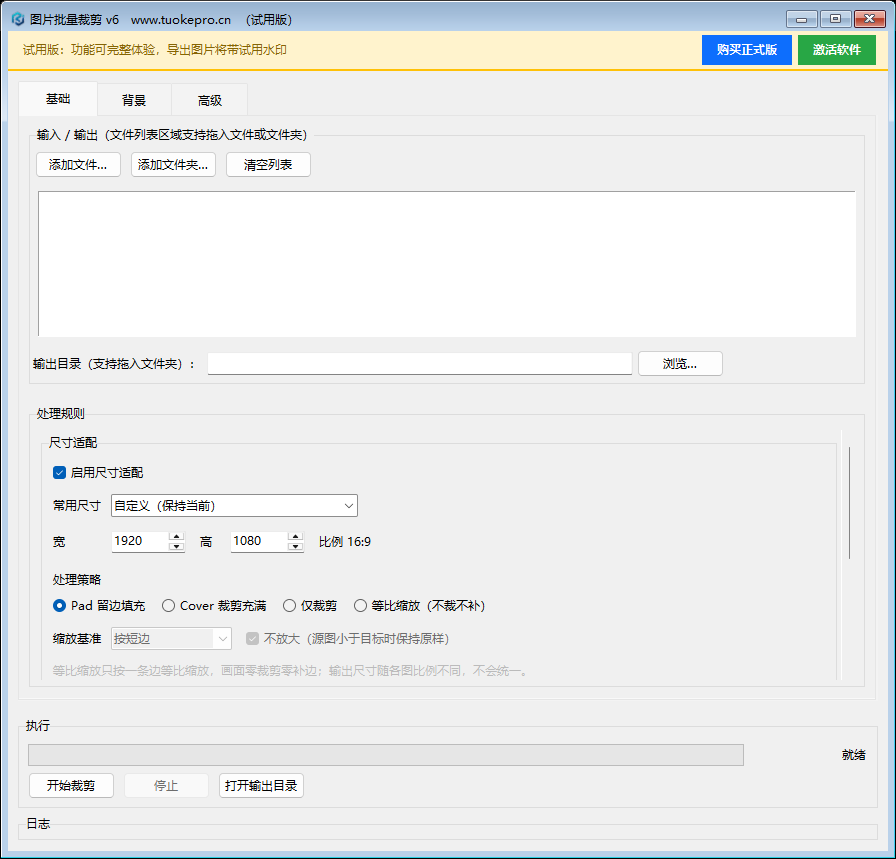
Task: Increase the width with up arrow
Action: (177, 537)
